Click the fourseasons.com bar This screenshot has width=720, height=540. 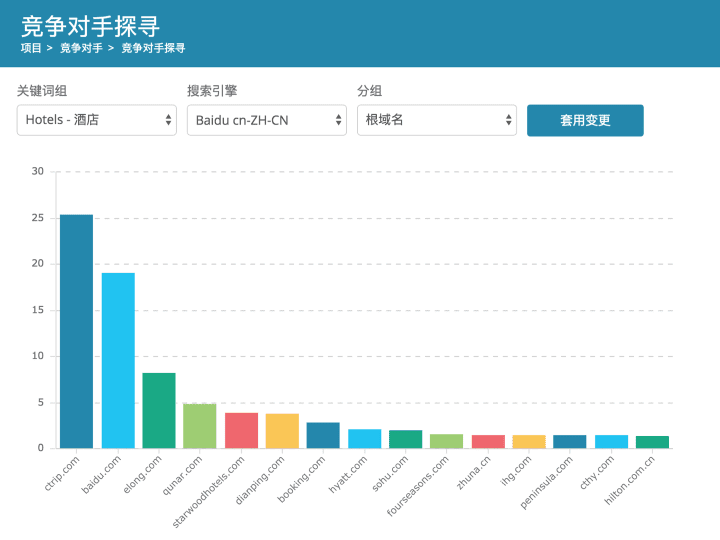coord(446,441)
